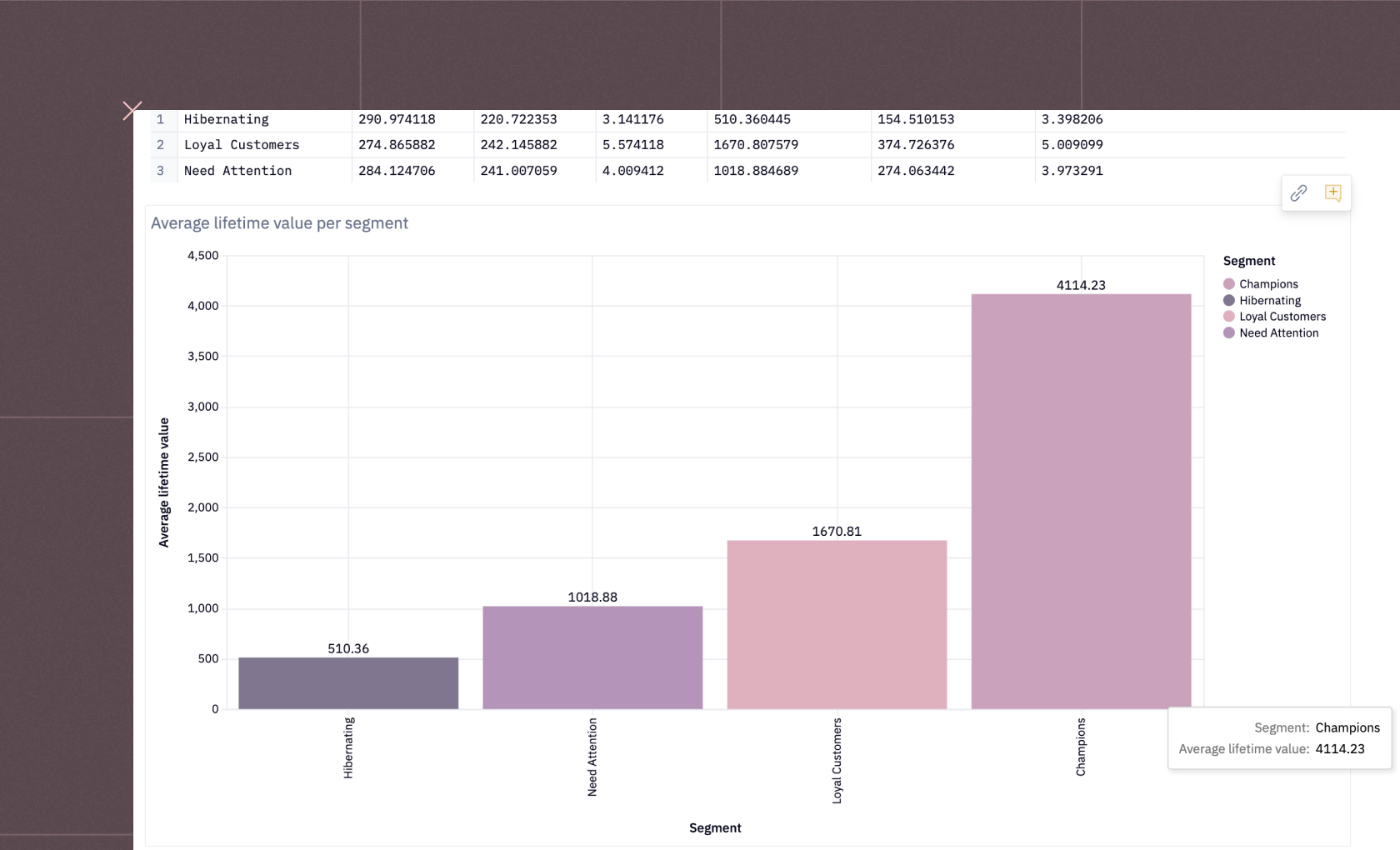The width and height of the screenshot is (1400, 850).
Task: Click the cell containing 1670.807579
Action: pos(755,144)
